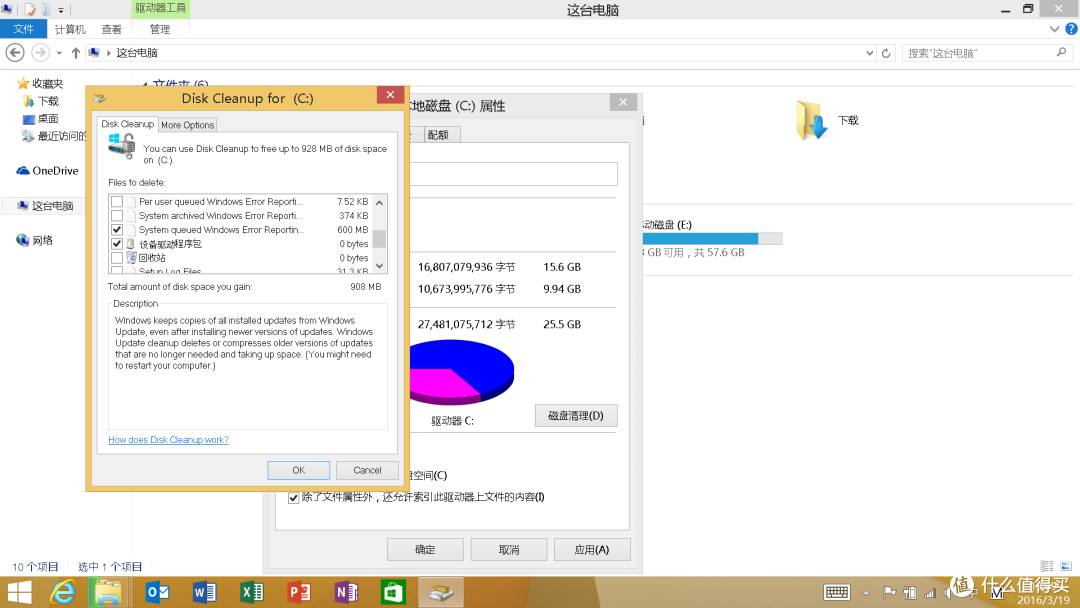Image resolution: width=1080 pixels, height=608 pixels.
Task: Click drive E usage bar
Action: coord(712,238)
